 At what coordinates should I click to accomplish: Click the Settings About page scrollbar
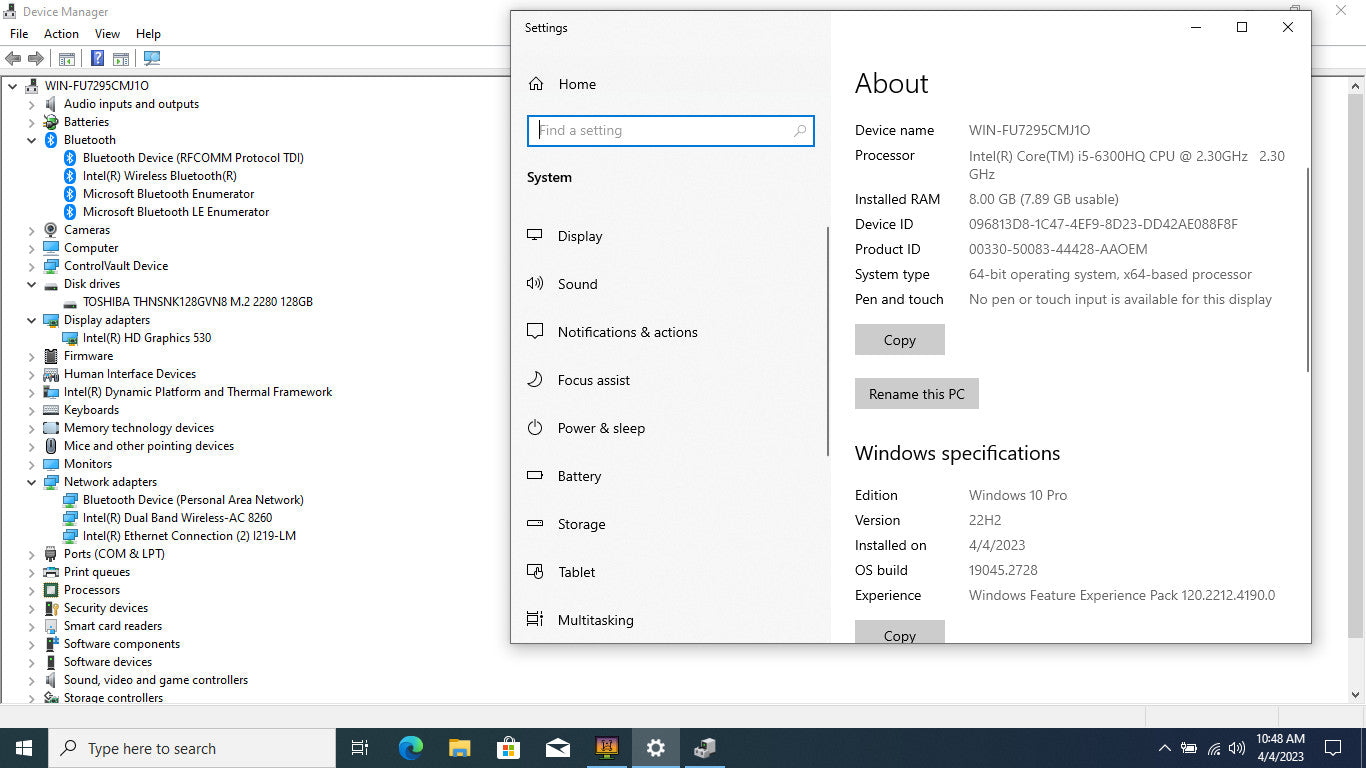[1307, 270]
